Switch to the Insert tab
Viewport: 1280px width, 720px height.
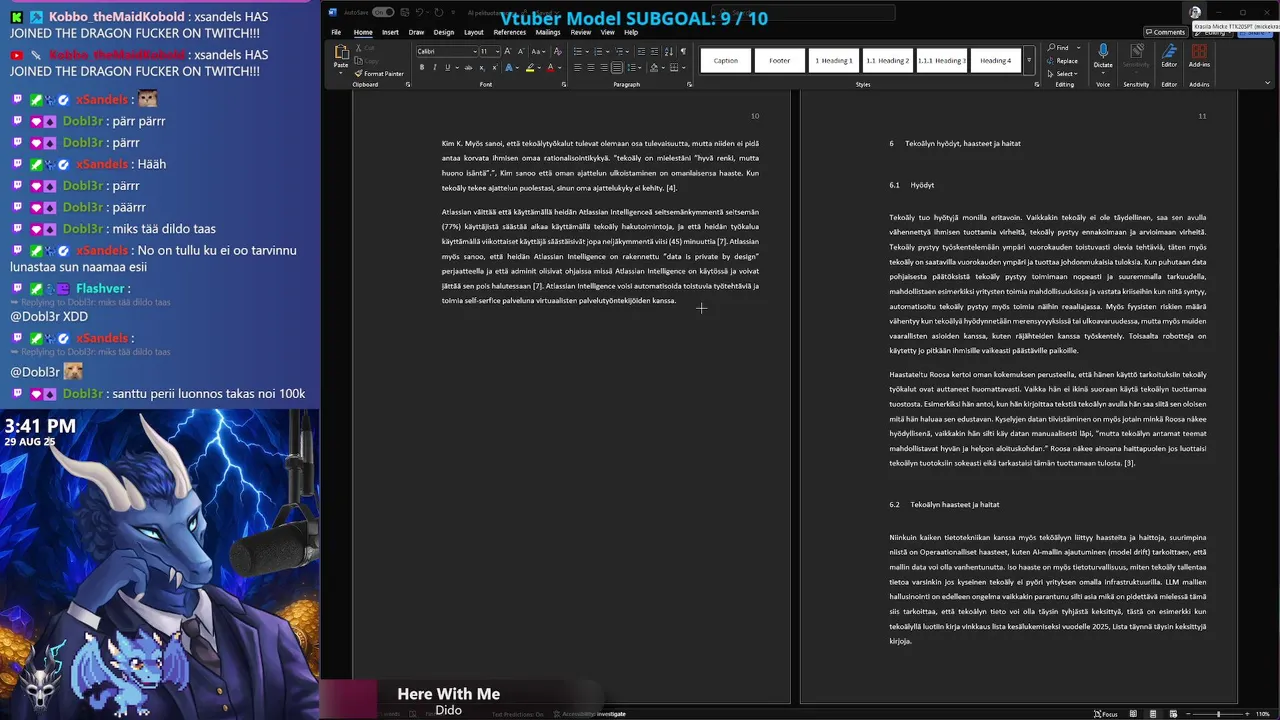tap(390, 32)
